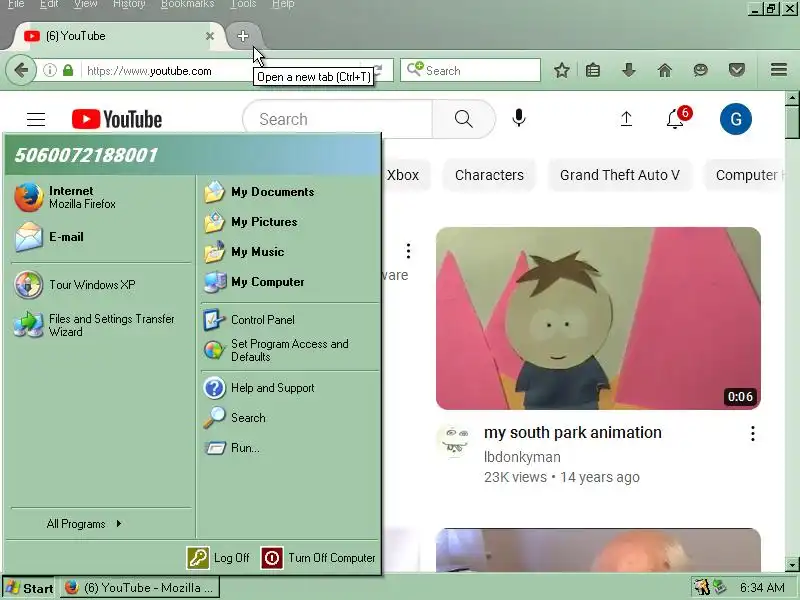Open Set Program Access and Defaults
Image resolution: width=800 pixels, height=600 pixels.
tap(290, 350)
